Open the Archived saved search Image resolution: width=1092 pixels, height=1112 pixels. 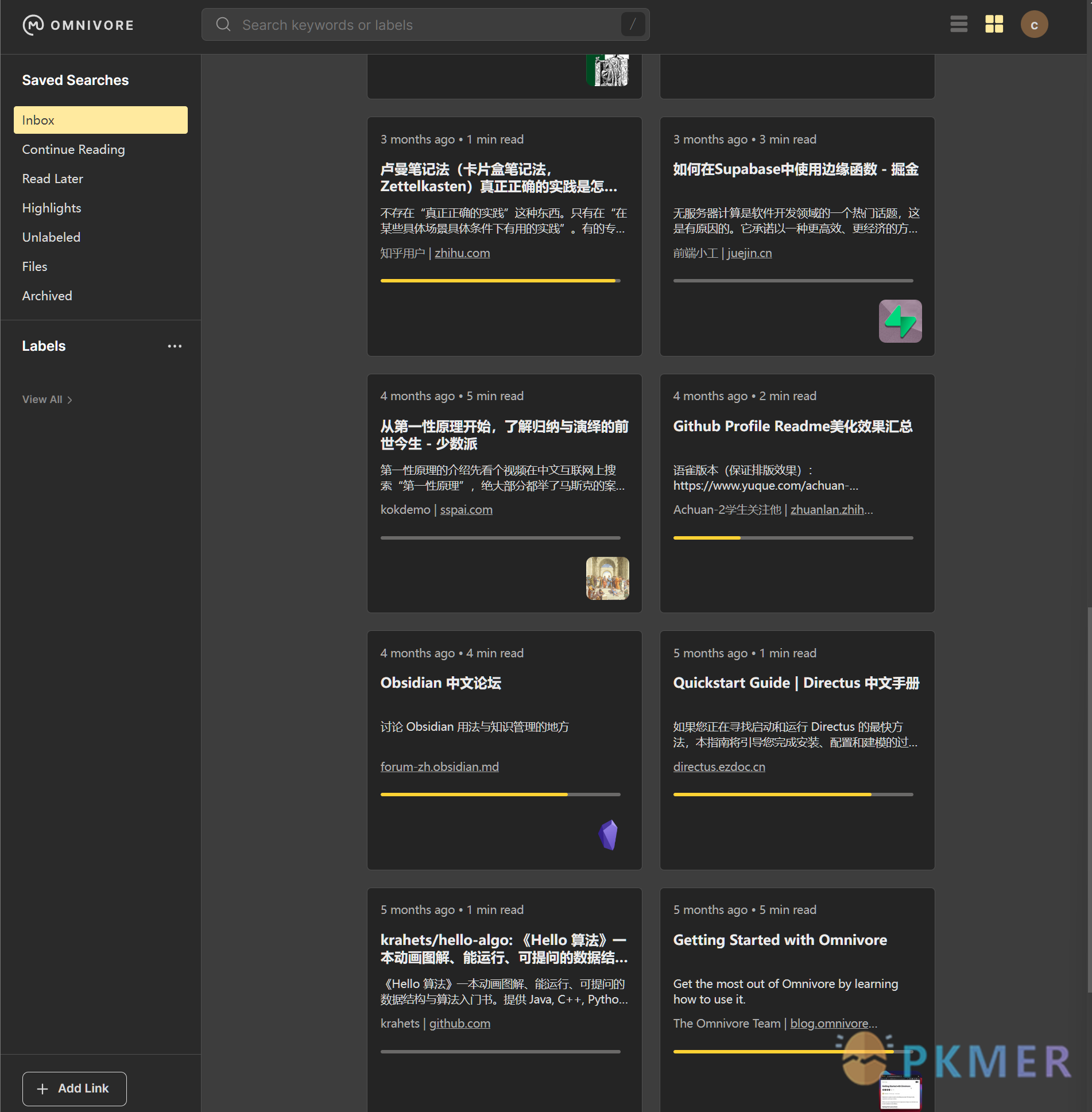pyautogui.click(x=47, y=296)
